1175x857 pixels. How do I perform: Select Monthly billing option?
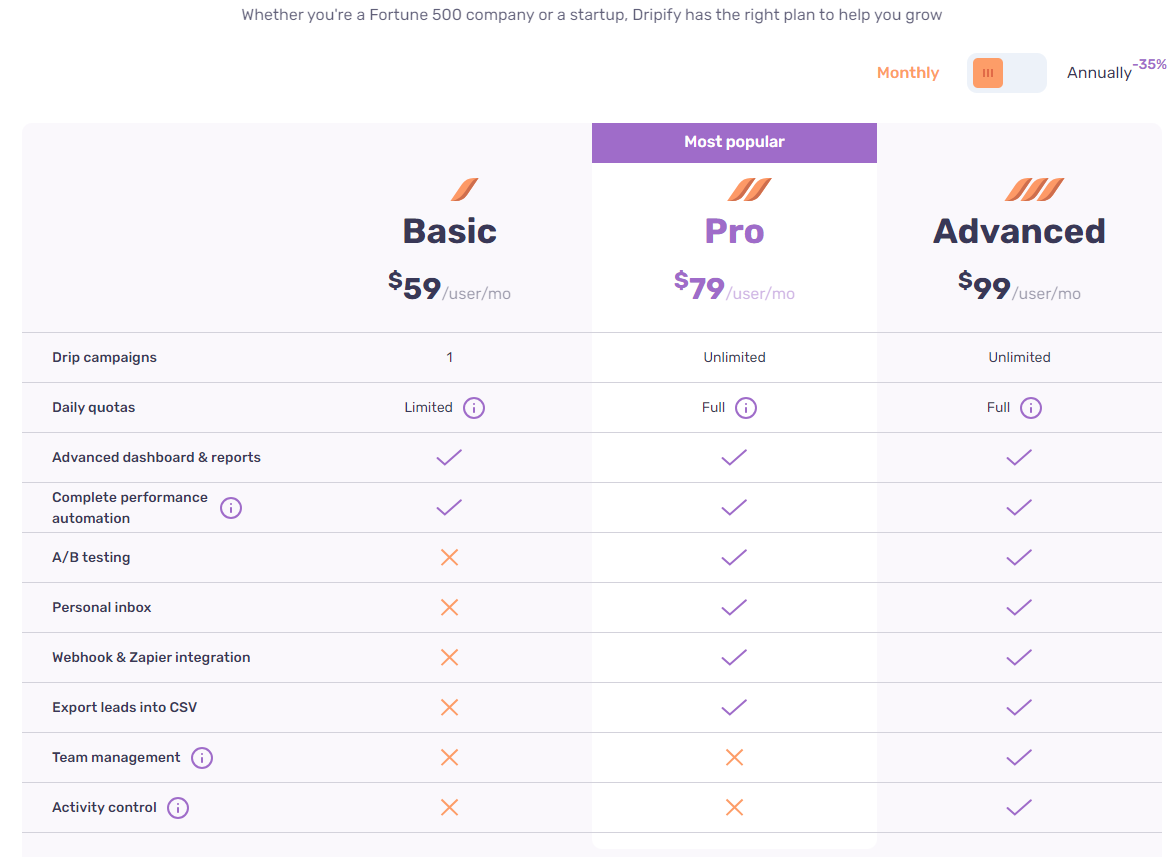(x=907, y=72)
